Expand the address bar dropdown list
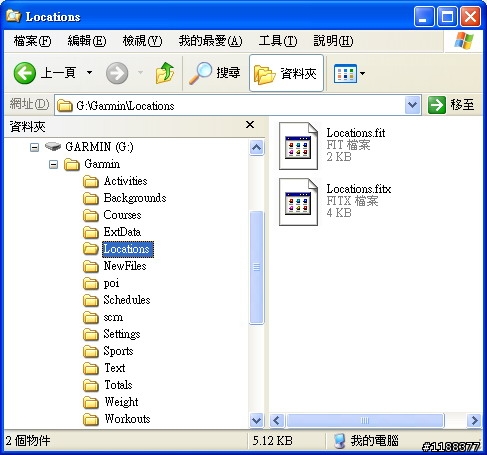487x455 pixels. (413, 105)
